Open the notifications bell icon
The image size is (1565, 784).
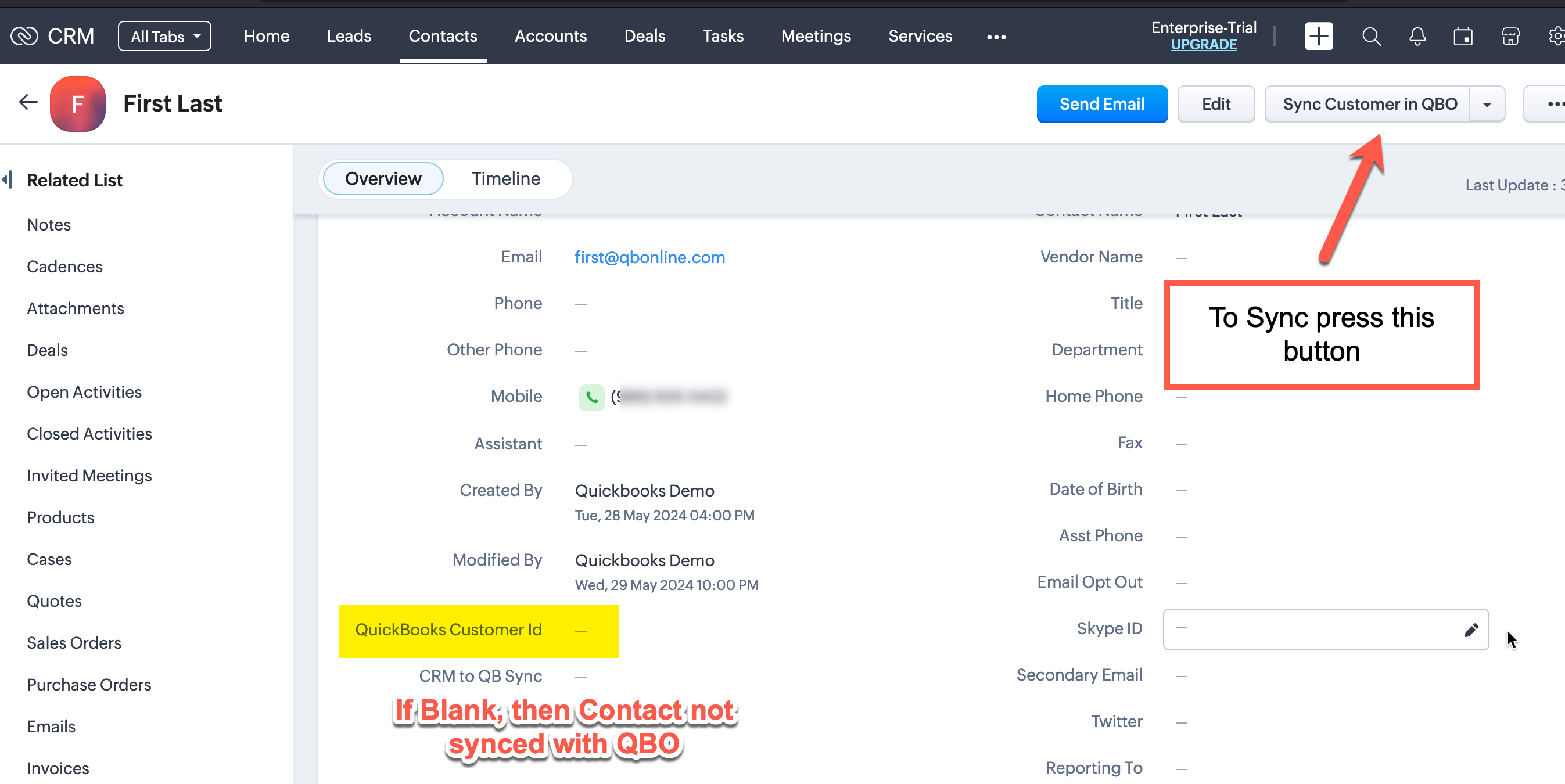1417,37
